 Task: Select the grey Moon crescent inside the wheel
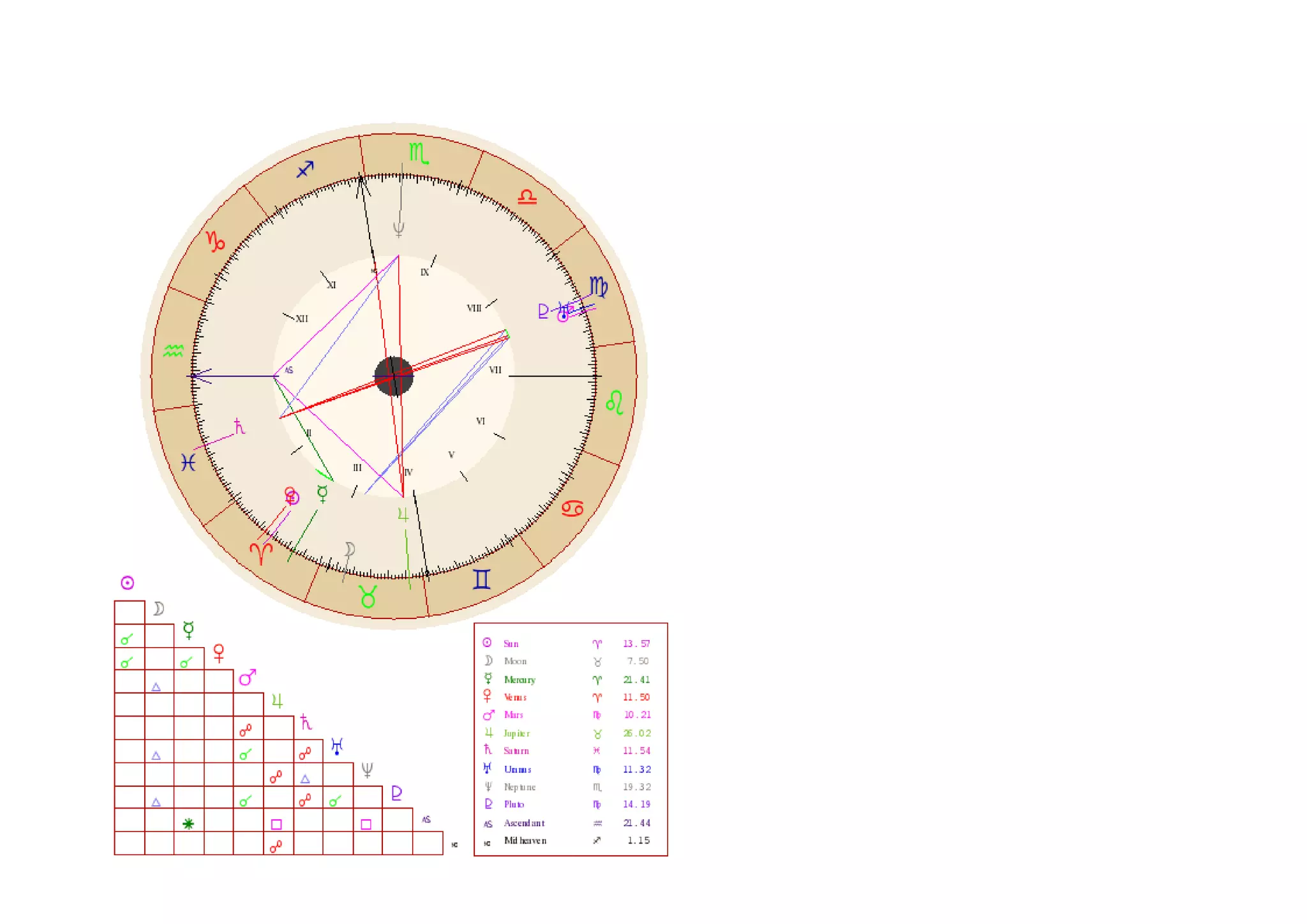pyautogui.click(x=350, y=549)
